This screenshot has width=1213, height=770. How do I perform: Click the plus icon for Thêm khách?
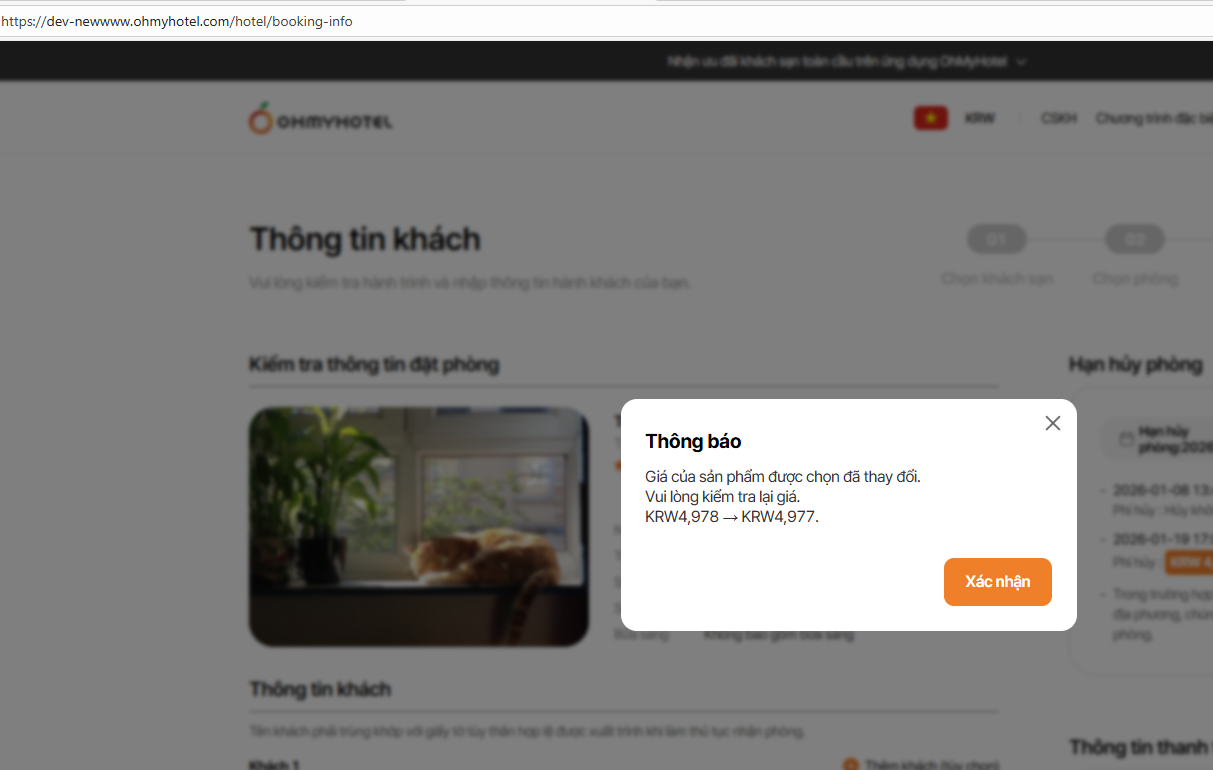point(850,765)
